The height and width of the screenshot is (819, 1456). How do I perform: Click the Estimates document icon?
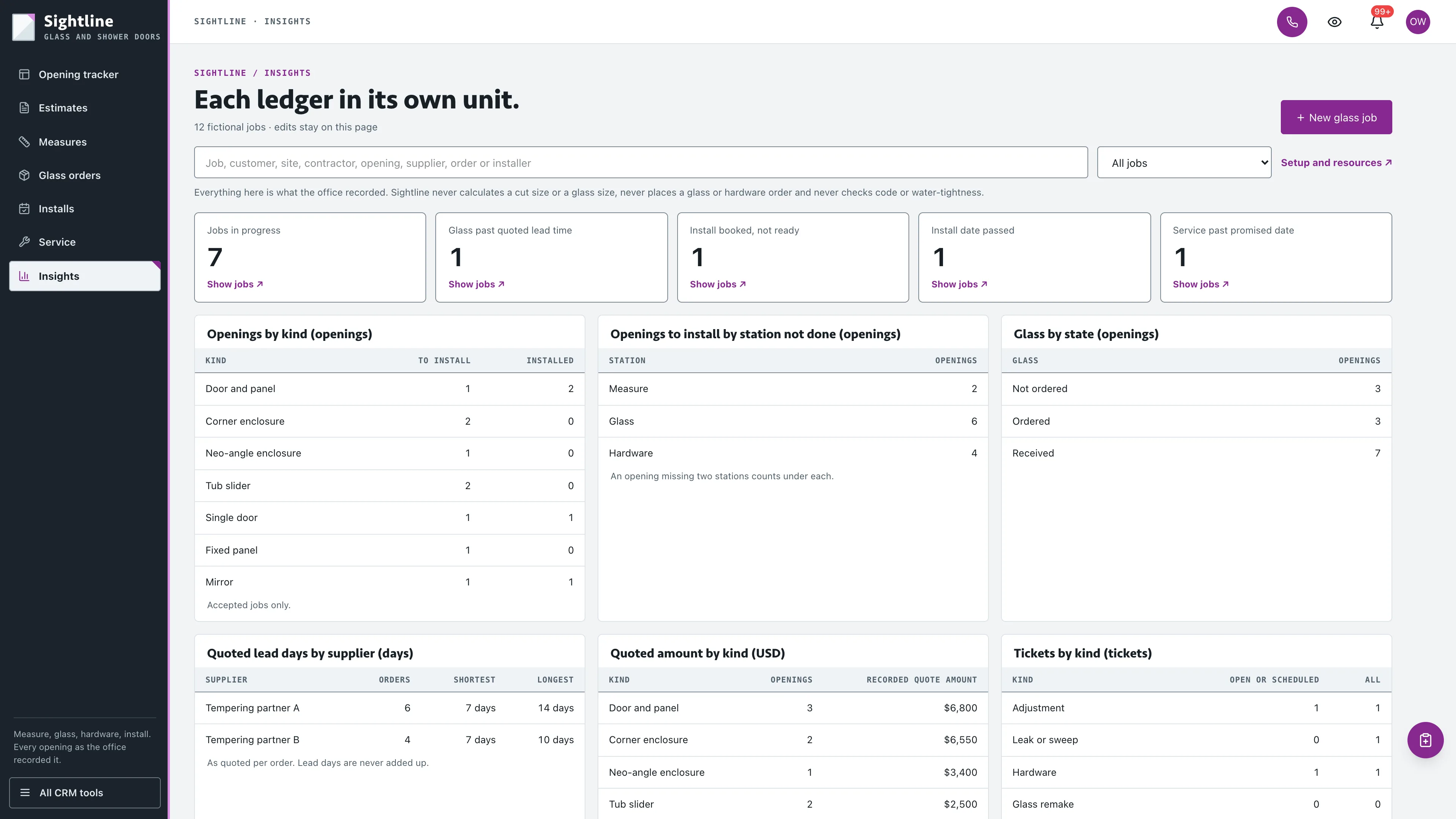(24, 108)
